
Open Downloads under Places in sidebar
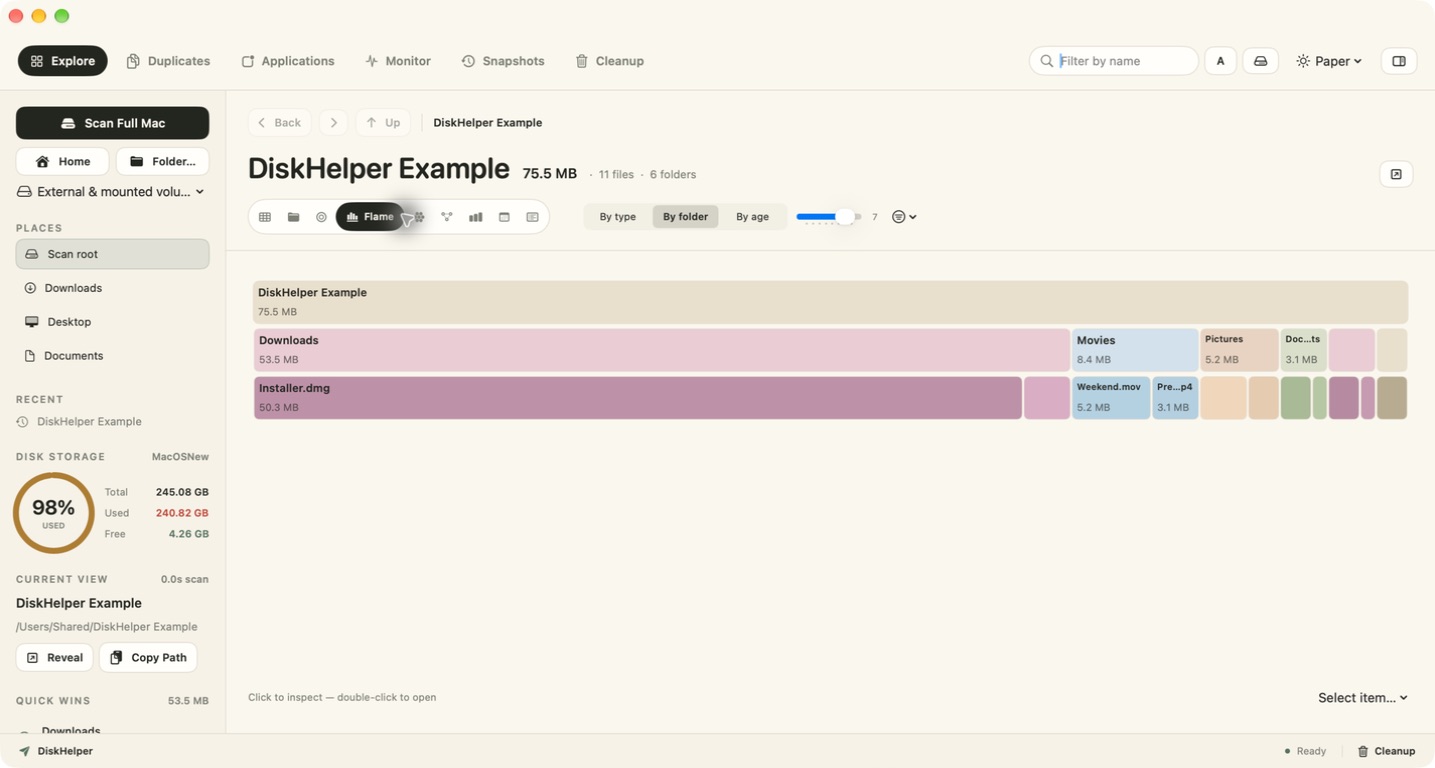click(x=112, y=288)
